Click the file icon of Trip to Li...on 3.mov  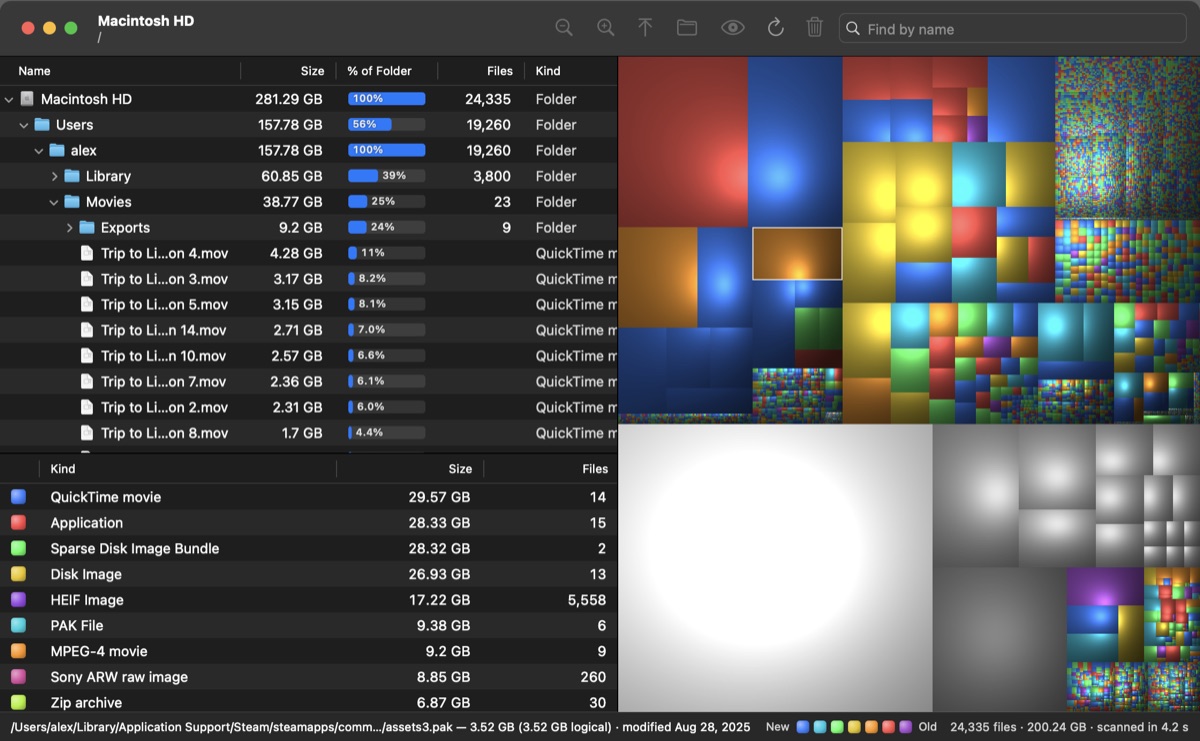87,279
